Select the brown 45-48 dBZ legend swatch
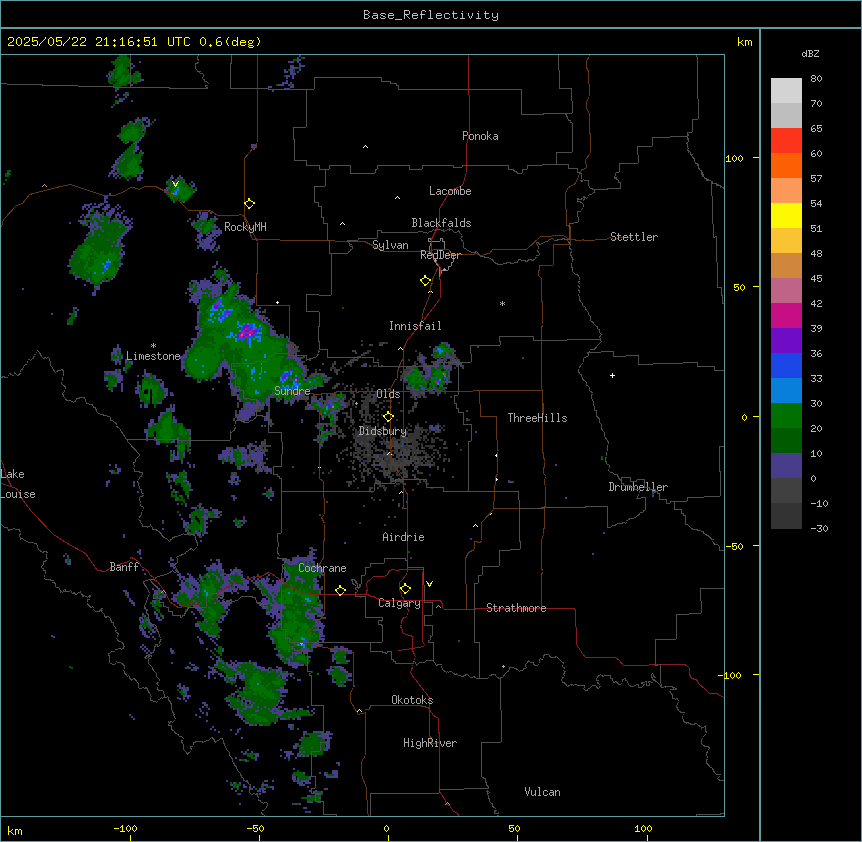Viewport: 862px width, 842px height. pyautogui.click(x=786, y=266)
